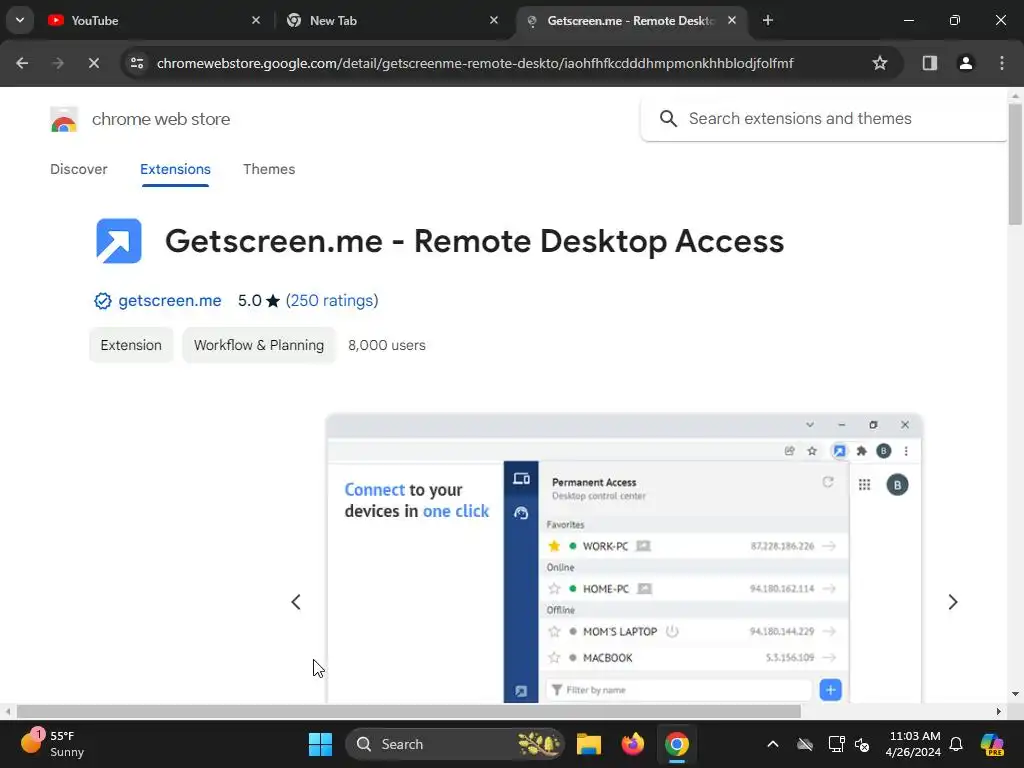Open the Themes section

269,169
